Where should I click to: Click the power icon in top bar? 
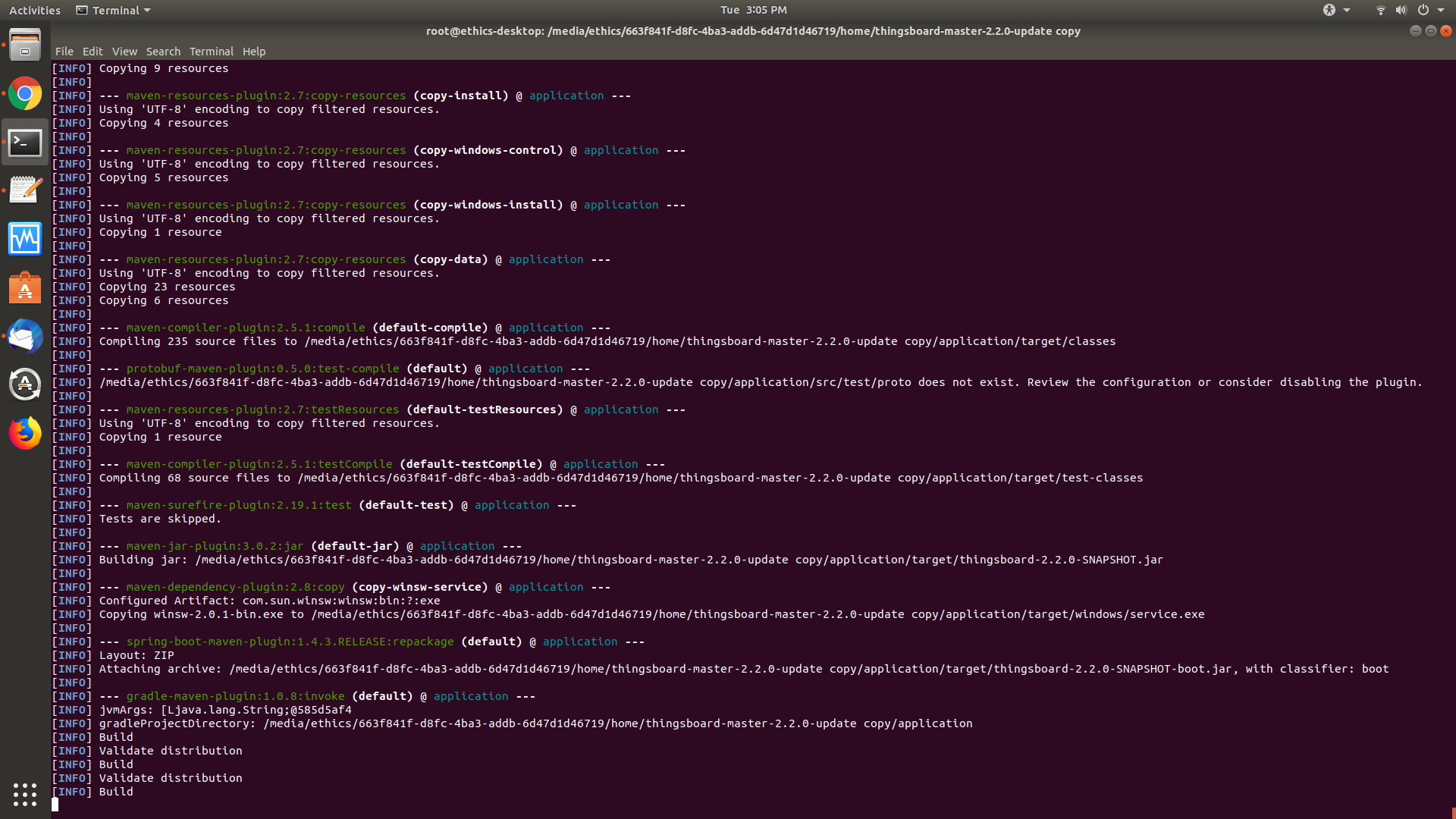pos(1423,10)
